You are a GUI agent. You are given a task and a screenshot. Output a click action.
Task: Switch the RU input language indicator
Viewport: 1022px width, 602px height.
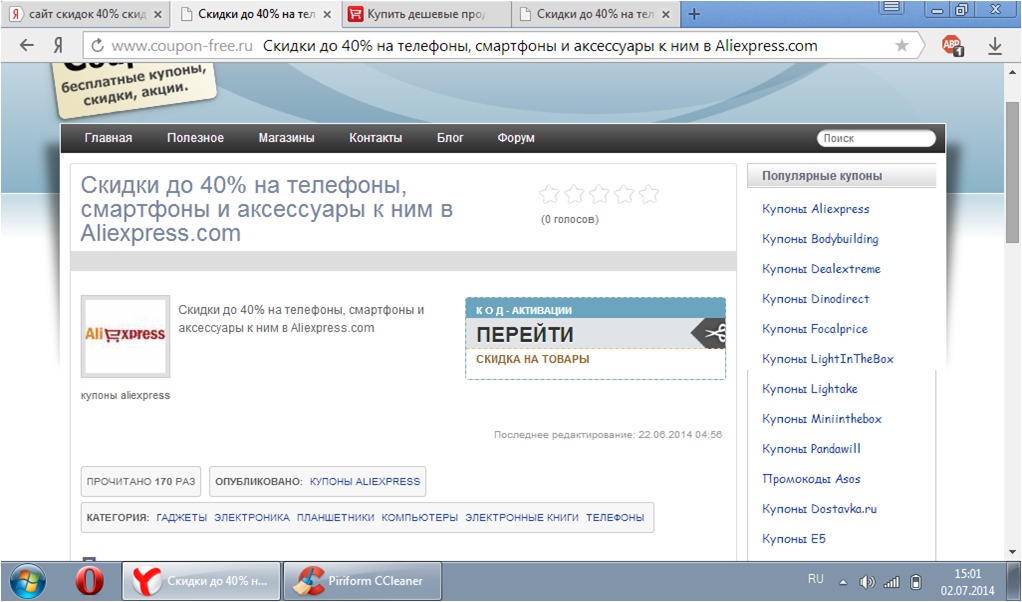point(815,579)
